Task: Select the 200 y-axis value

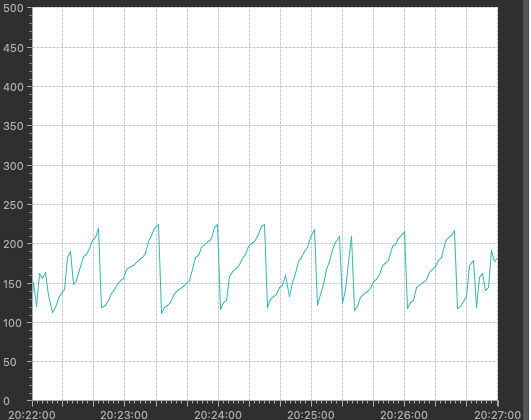Action: point(13,244)
